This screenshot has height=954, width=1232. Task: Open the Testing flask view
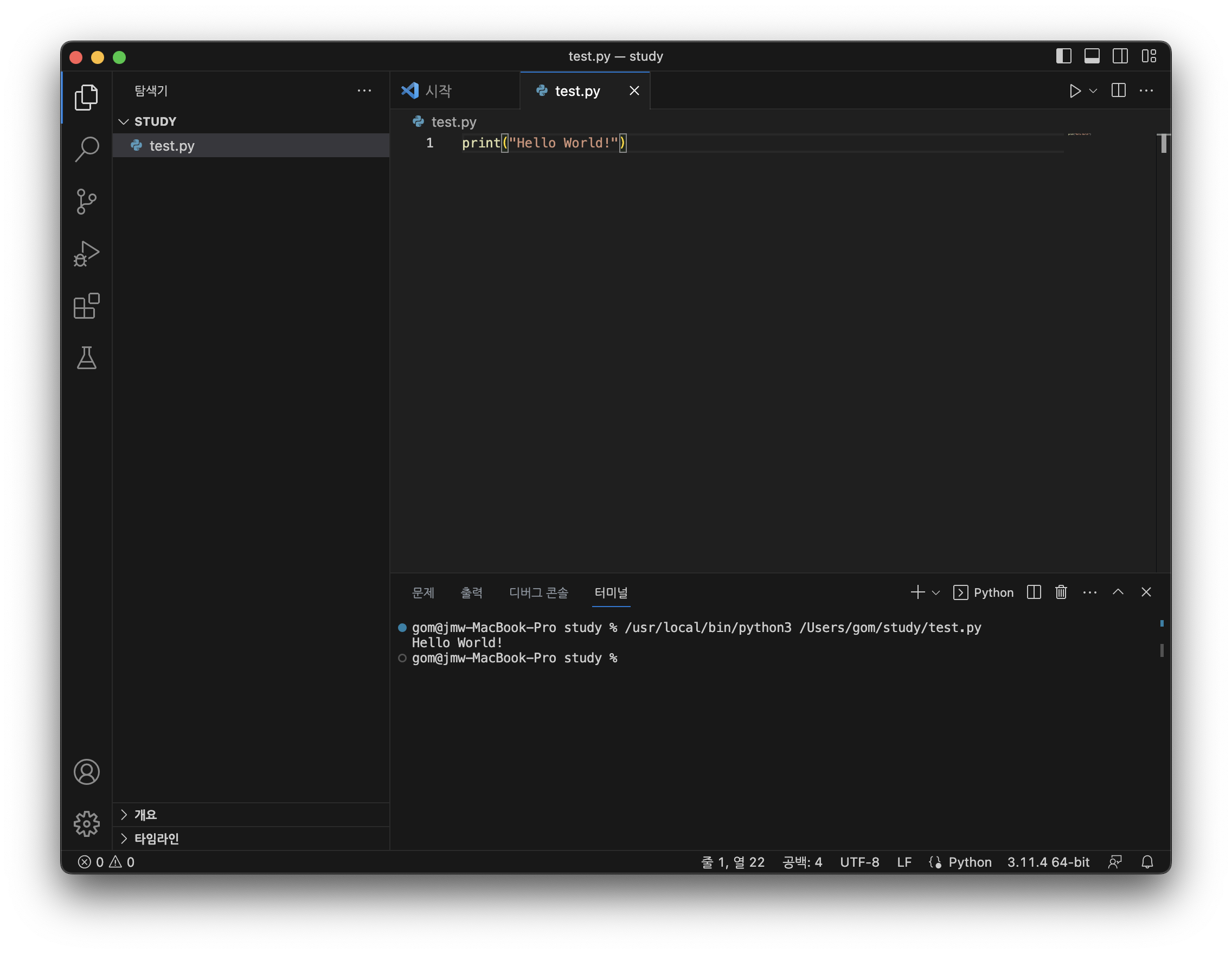coord(86,358)
